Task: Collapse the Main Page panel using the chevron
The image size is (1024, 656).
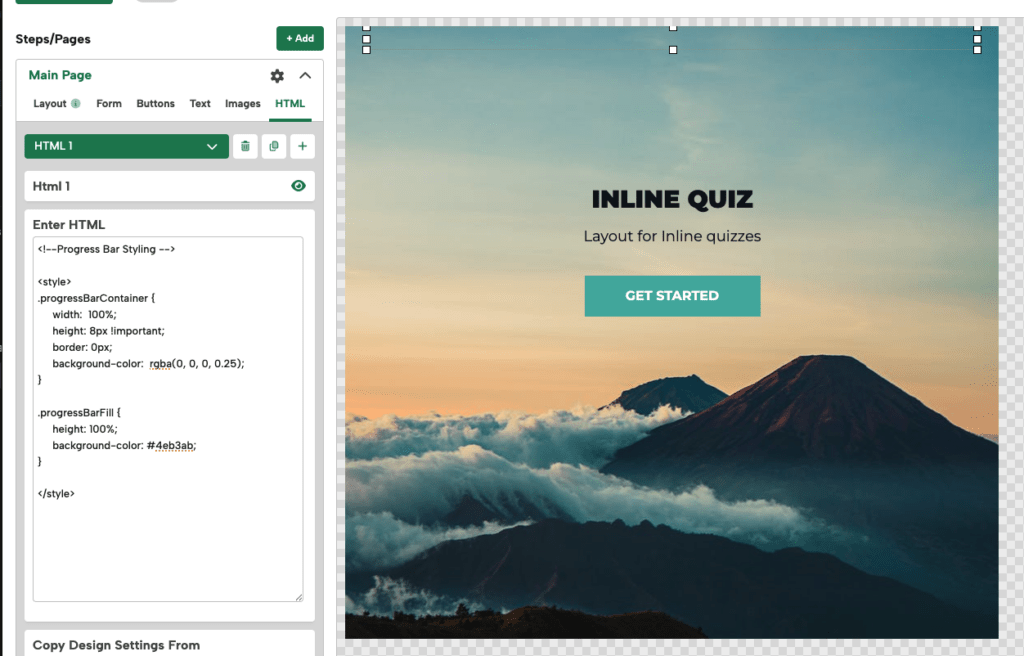Action: (x=306, y=75)
